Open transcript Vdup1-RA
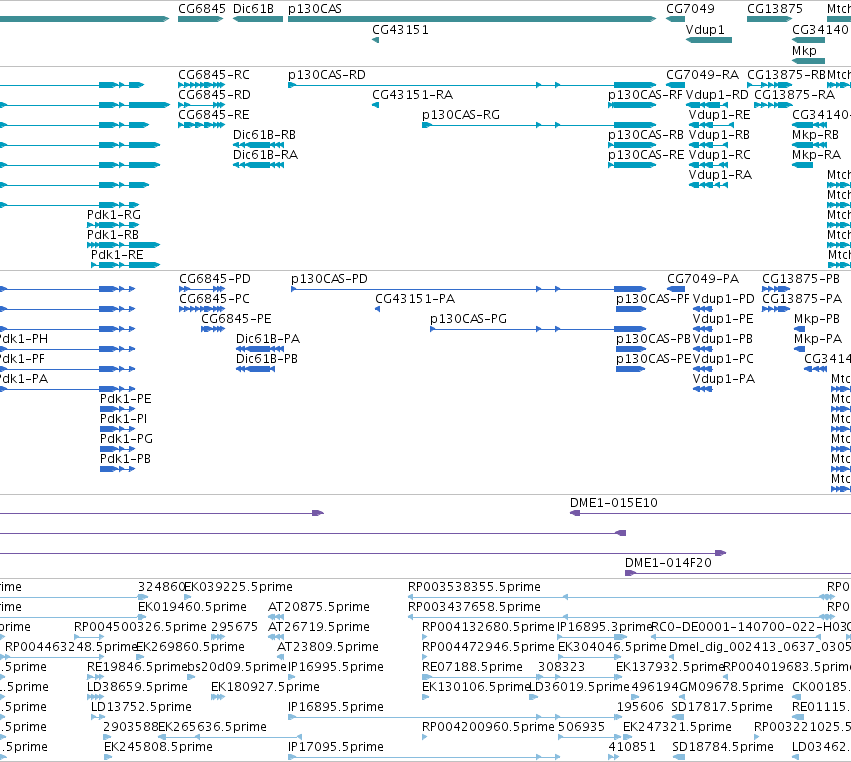The height and width of the screenshot is (762, 851). click(x=708, y=185)
